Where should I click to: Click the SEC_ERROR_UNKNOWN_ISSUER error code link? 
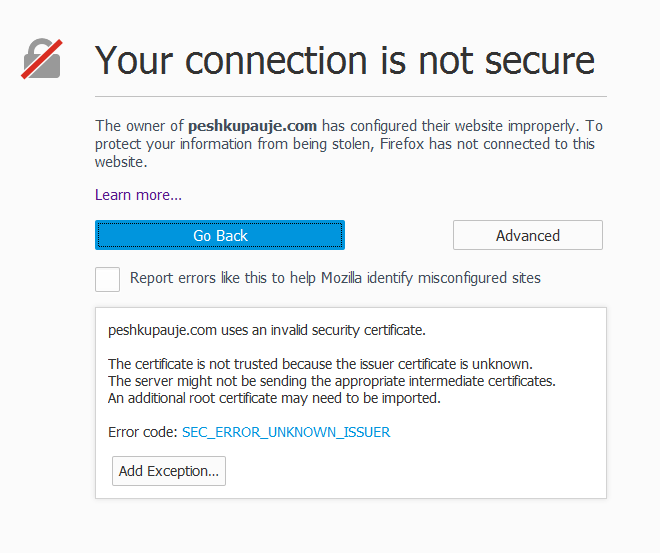click(x=286, y=432)
